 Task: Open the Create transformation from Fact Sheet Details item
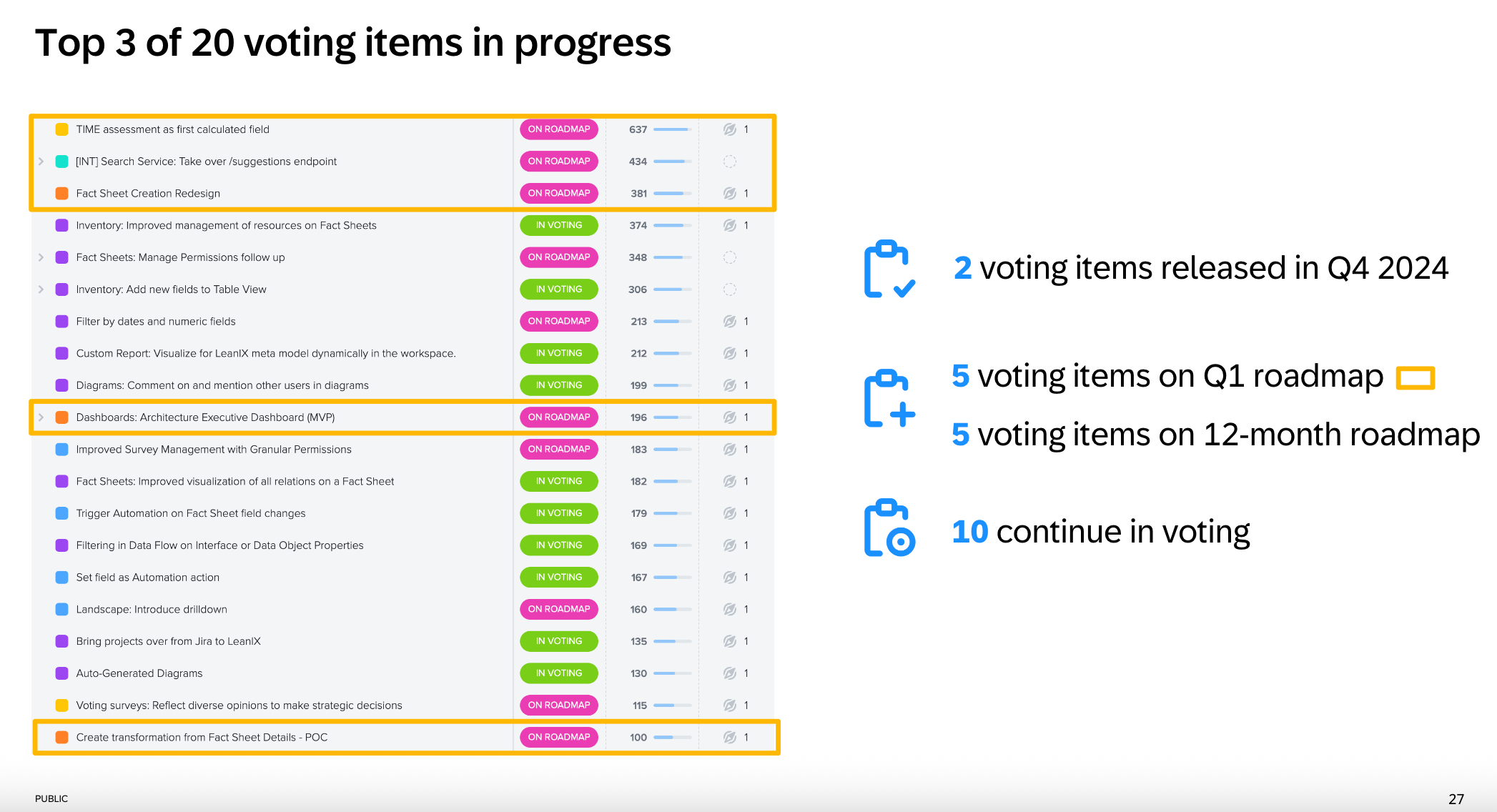(x=202, y=738)
